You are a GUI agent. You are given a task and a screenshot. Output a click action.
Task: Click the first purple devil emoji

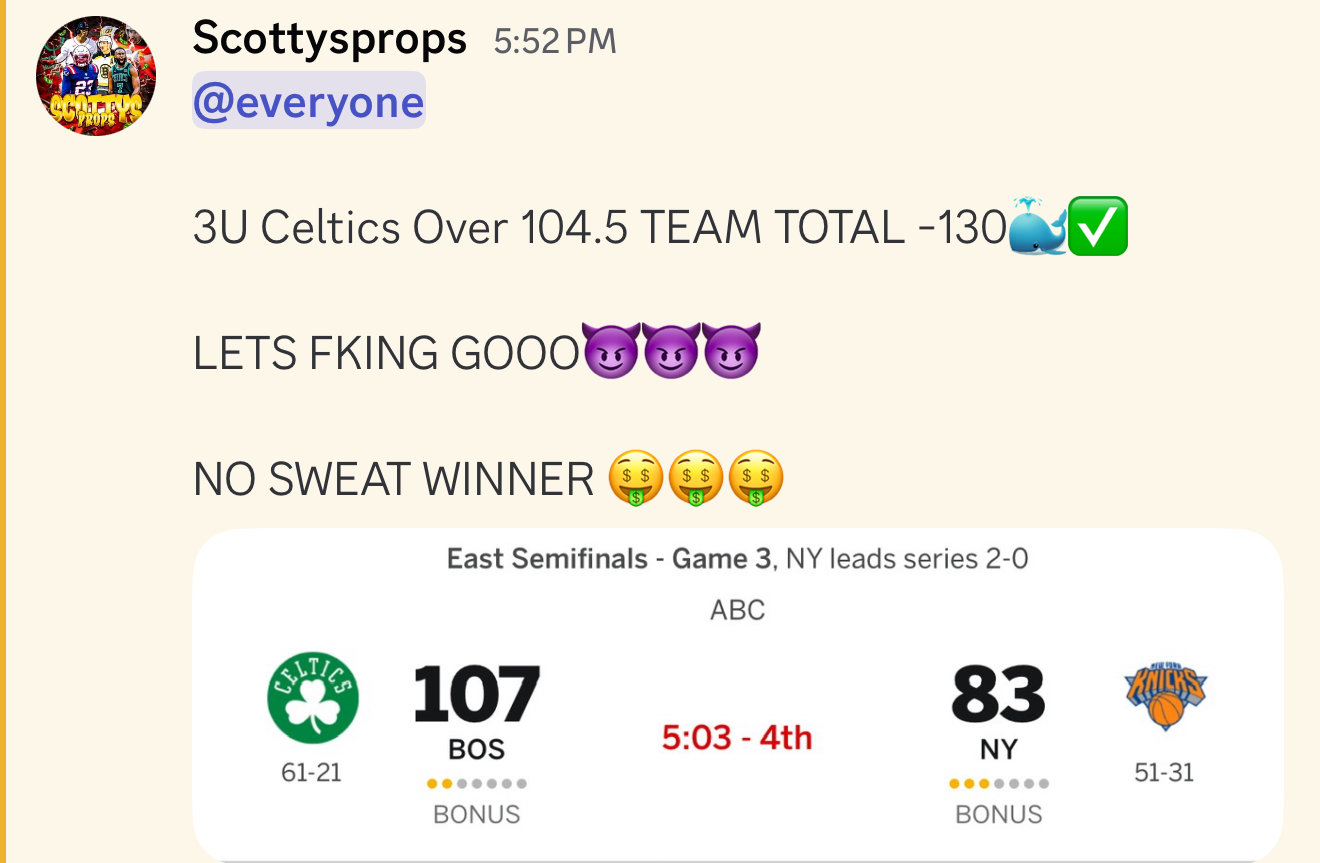click(610, 352)
